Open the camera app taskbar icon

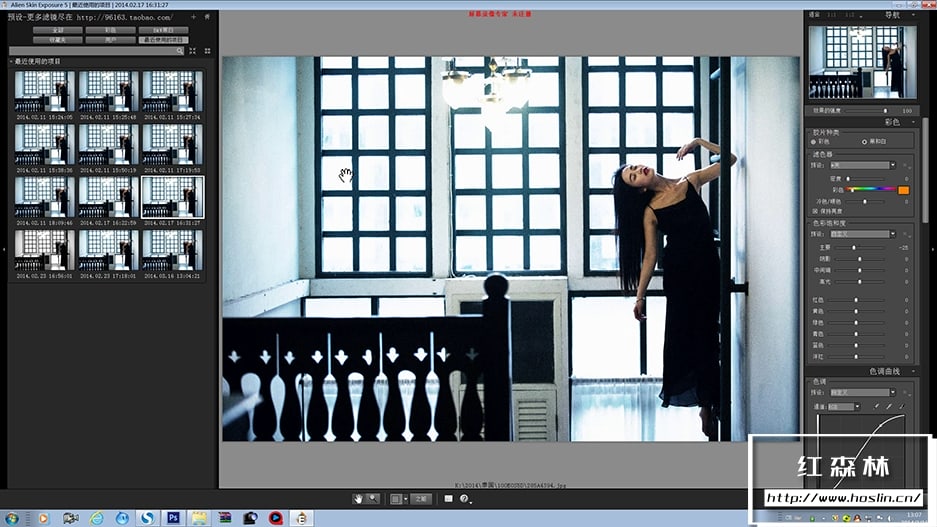tap(250, 518)
